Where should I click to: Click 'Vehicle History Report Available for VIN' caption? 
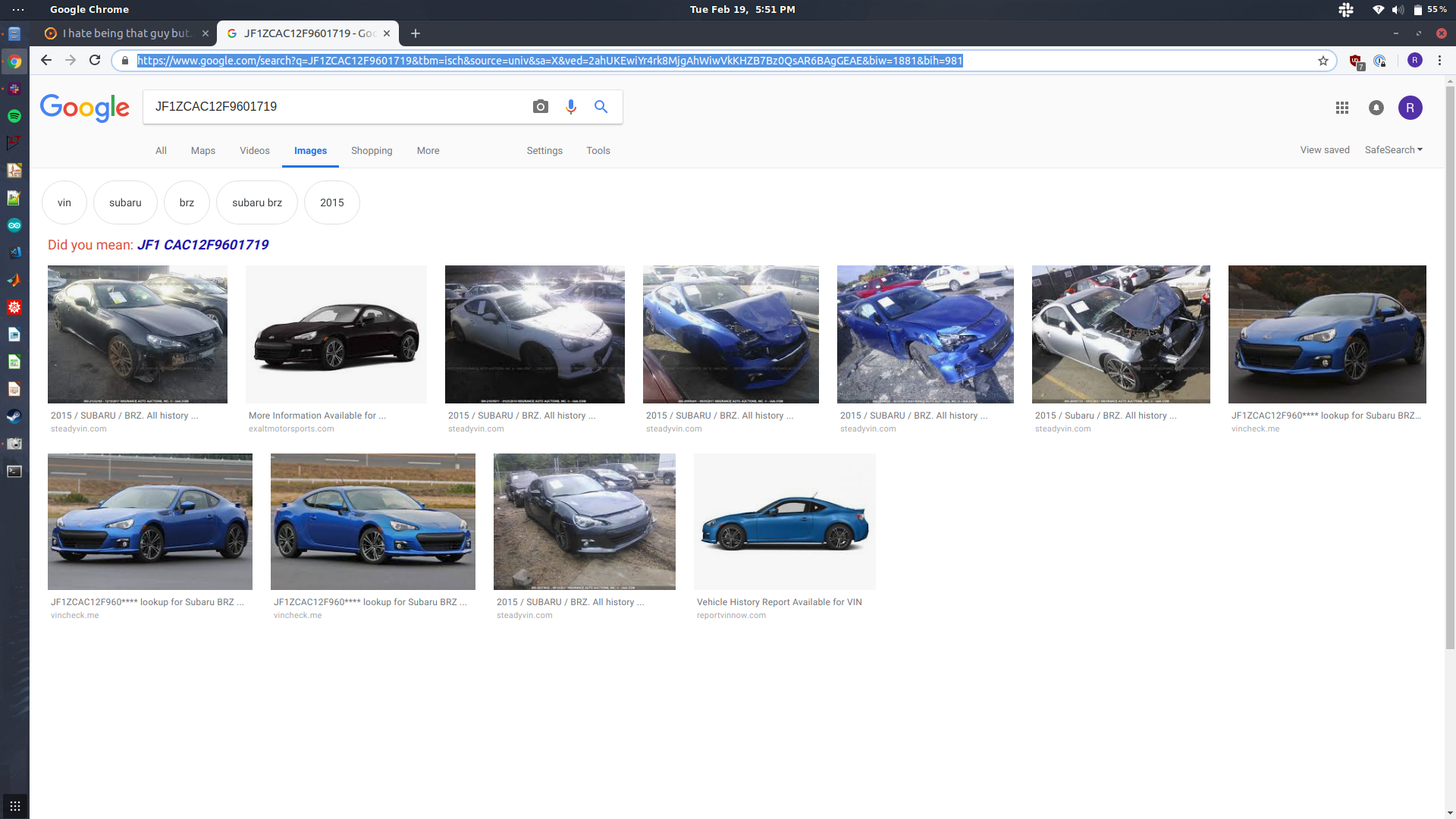coord(780,602)
